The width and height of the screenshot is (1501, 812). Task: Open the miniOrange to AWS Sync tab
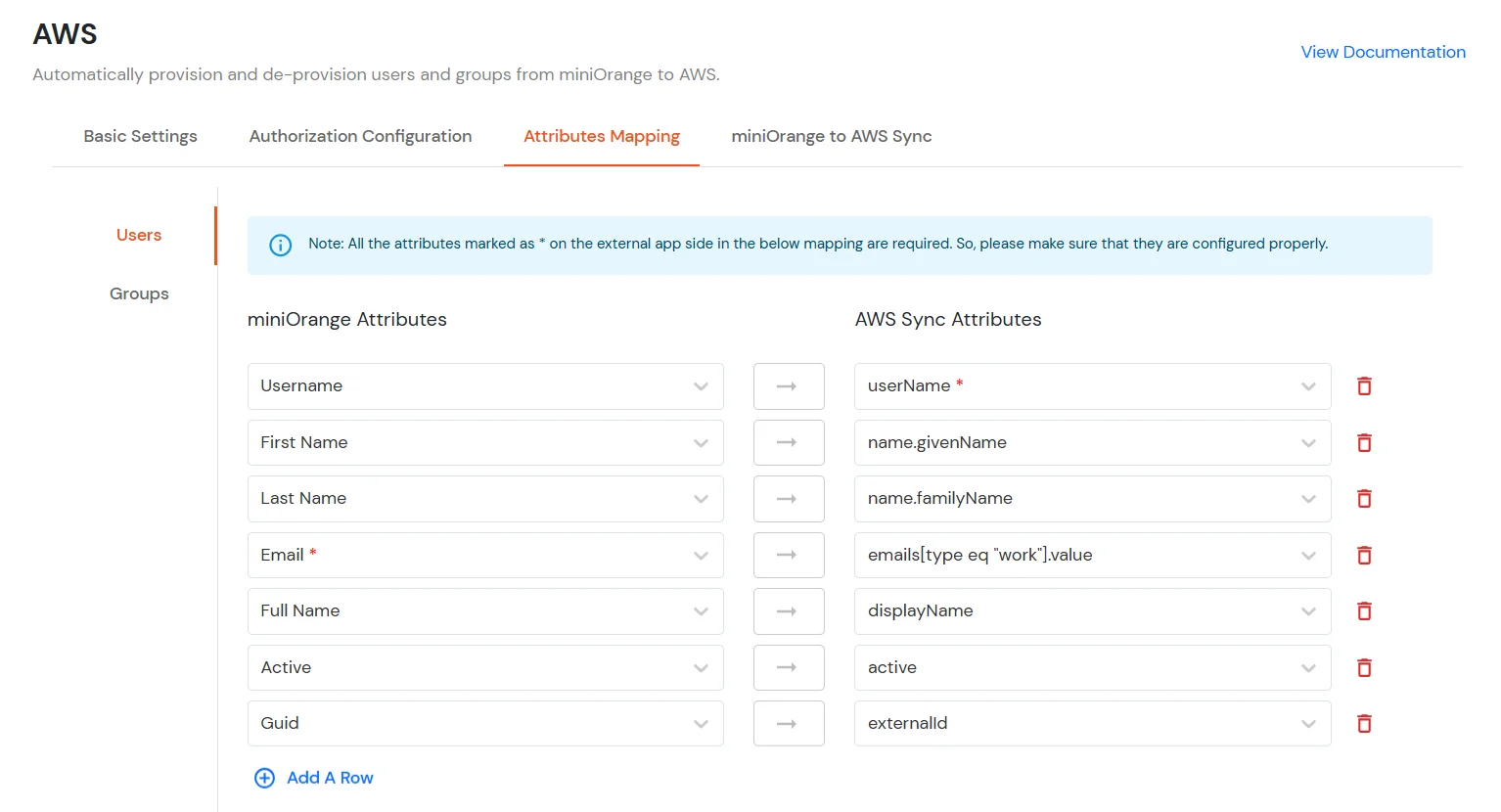(831, 136)
